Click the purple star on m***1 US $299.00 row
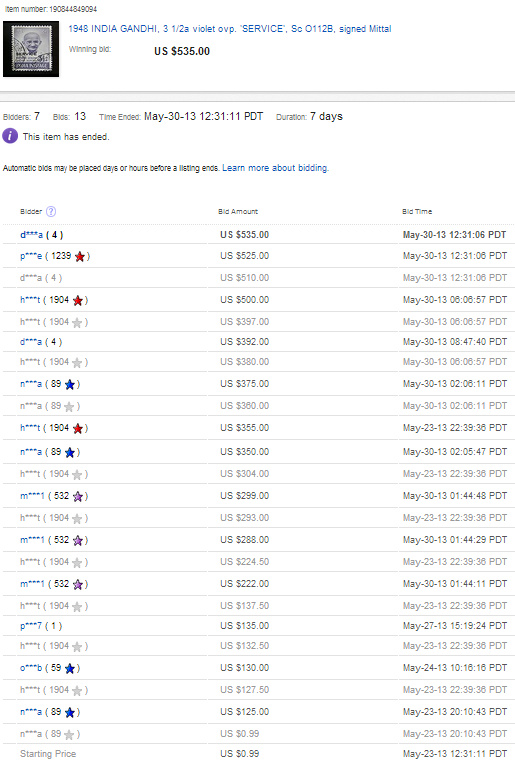Screen dimensions: 515x762 [x=78, y=496]
